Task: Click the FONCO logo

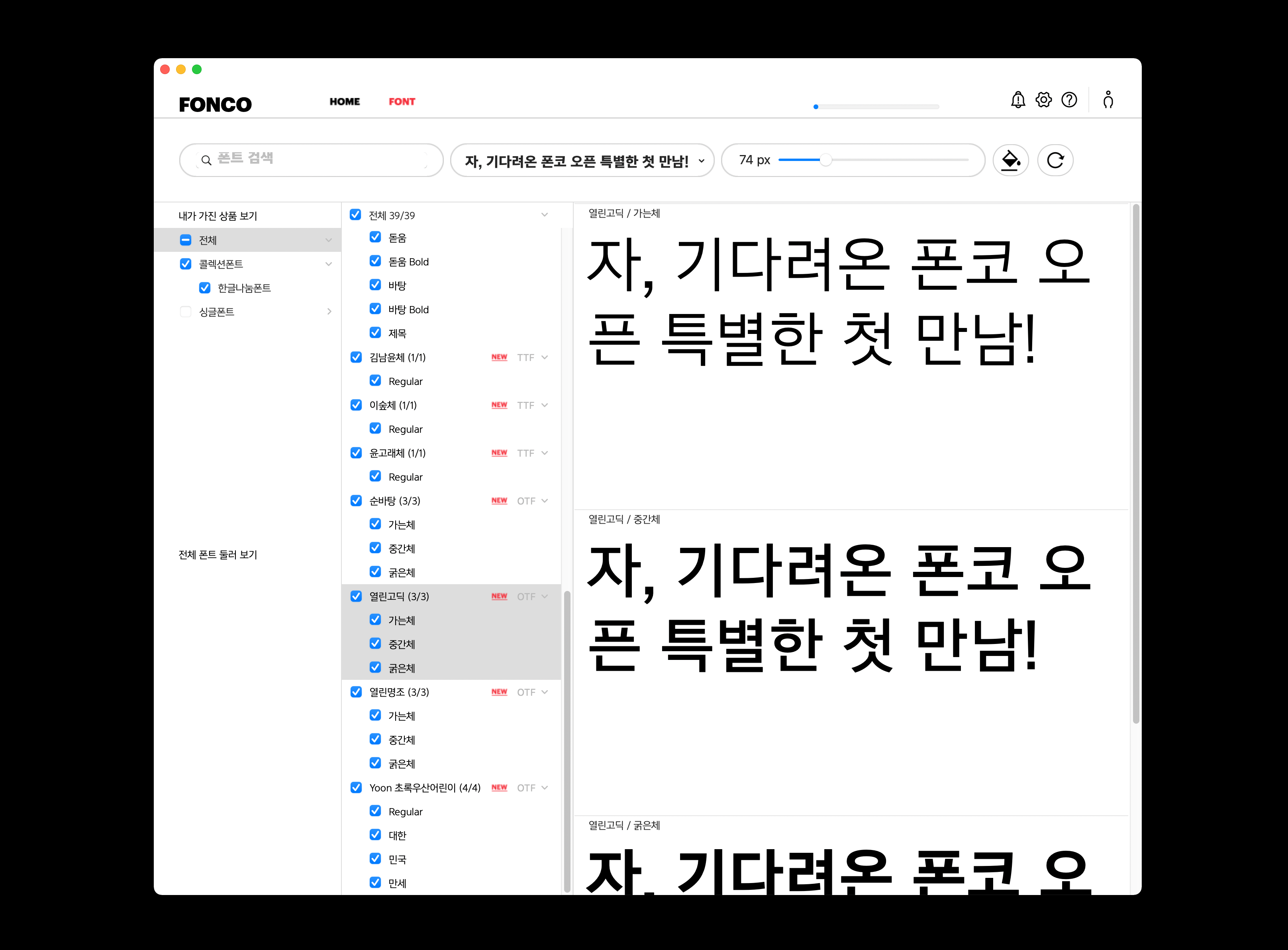Action: (x=215, y=104)
